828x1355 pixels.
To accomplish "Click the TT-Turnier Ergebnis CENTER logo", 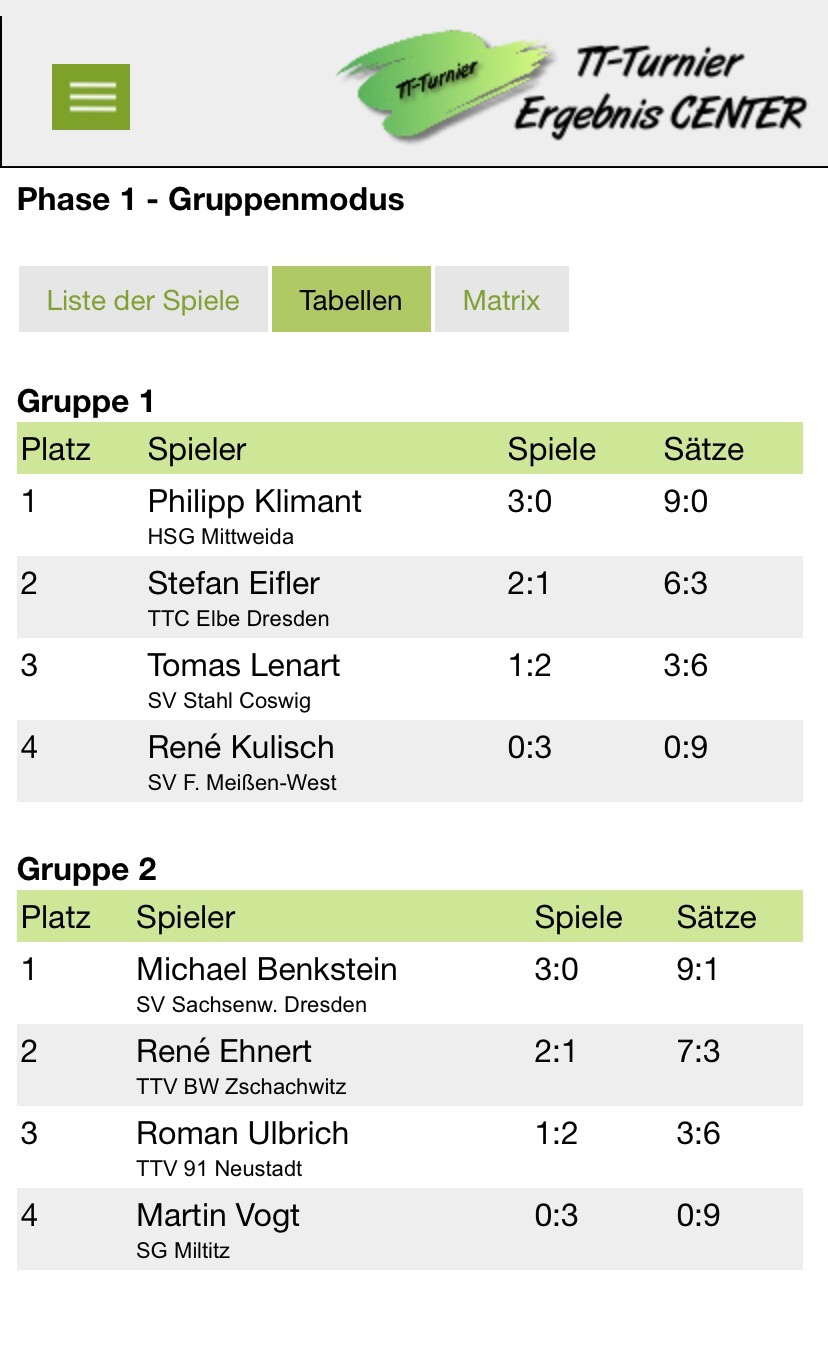I will click(571, 92).
